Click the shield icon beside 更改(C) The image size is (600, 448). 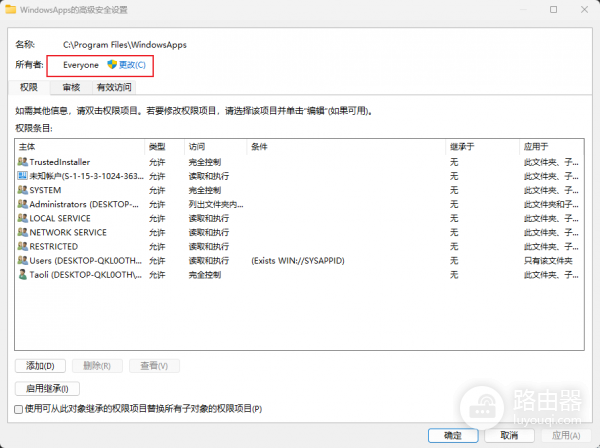click(112, 65)
